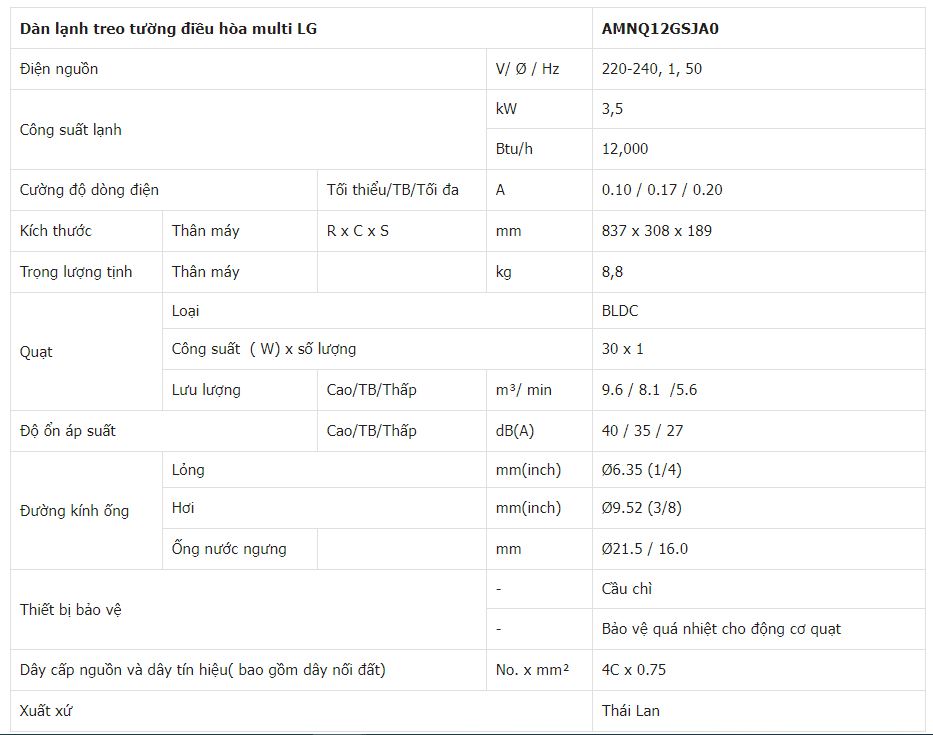Click the 'Bảo vệ quá nhiệt cho động cơ quạt' cell
This screenshot has height=735, width=933.
[721, 629]
